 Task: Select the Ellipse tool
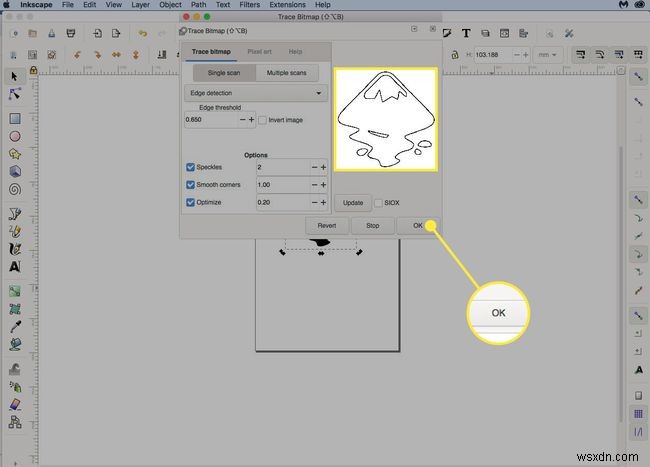[15, 136]
